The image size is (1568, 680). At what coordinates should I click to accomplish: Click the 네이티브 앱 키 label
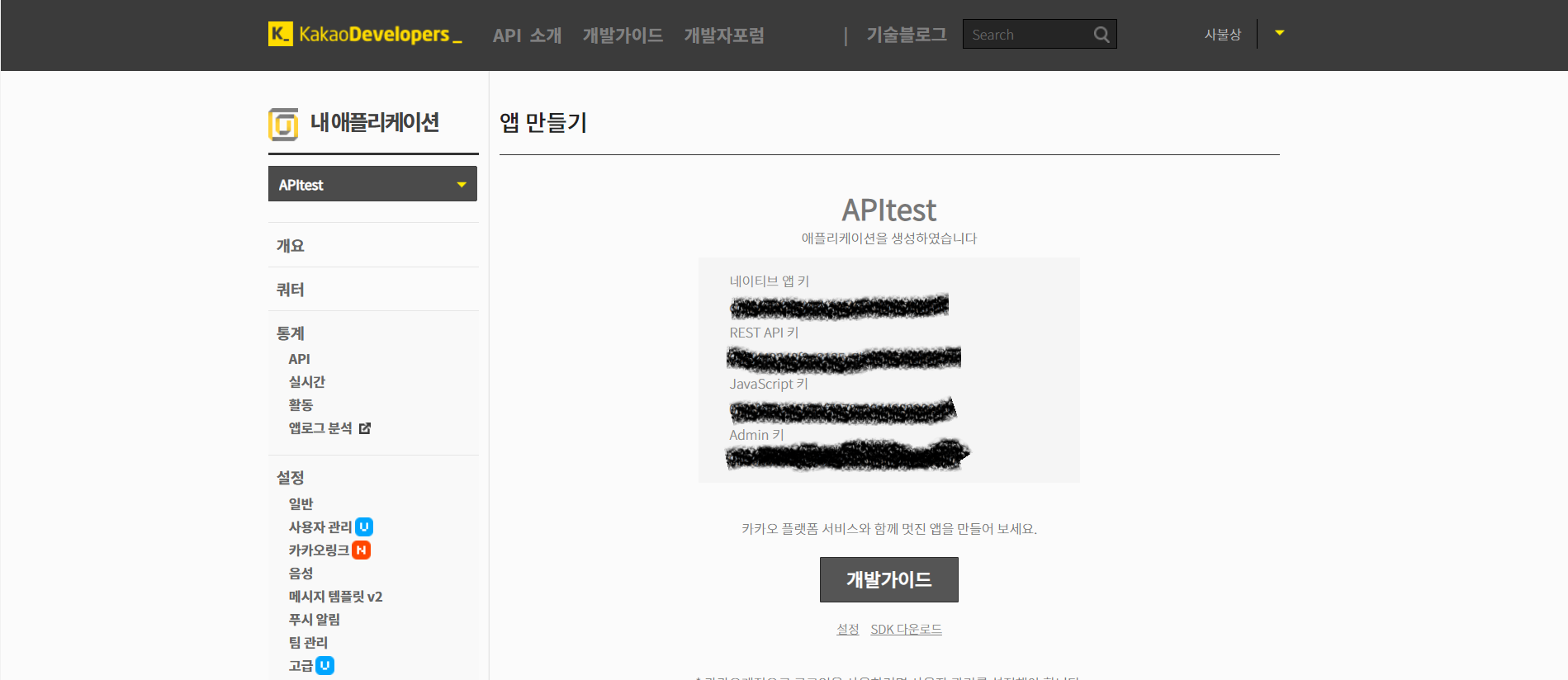click(770, 281)
